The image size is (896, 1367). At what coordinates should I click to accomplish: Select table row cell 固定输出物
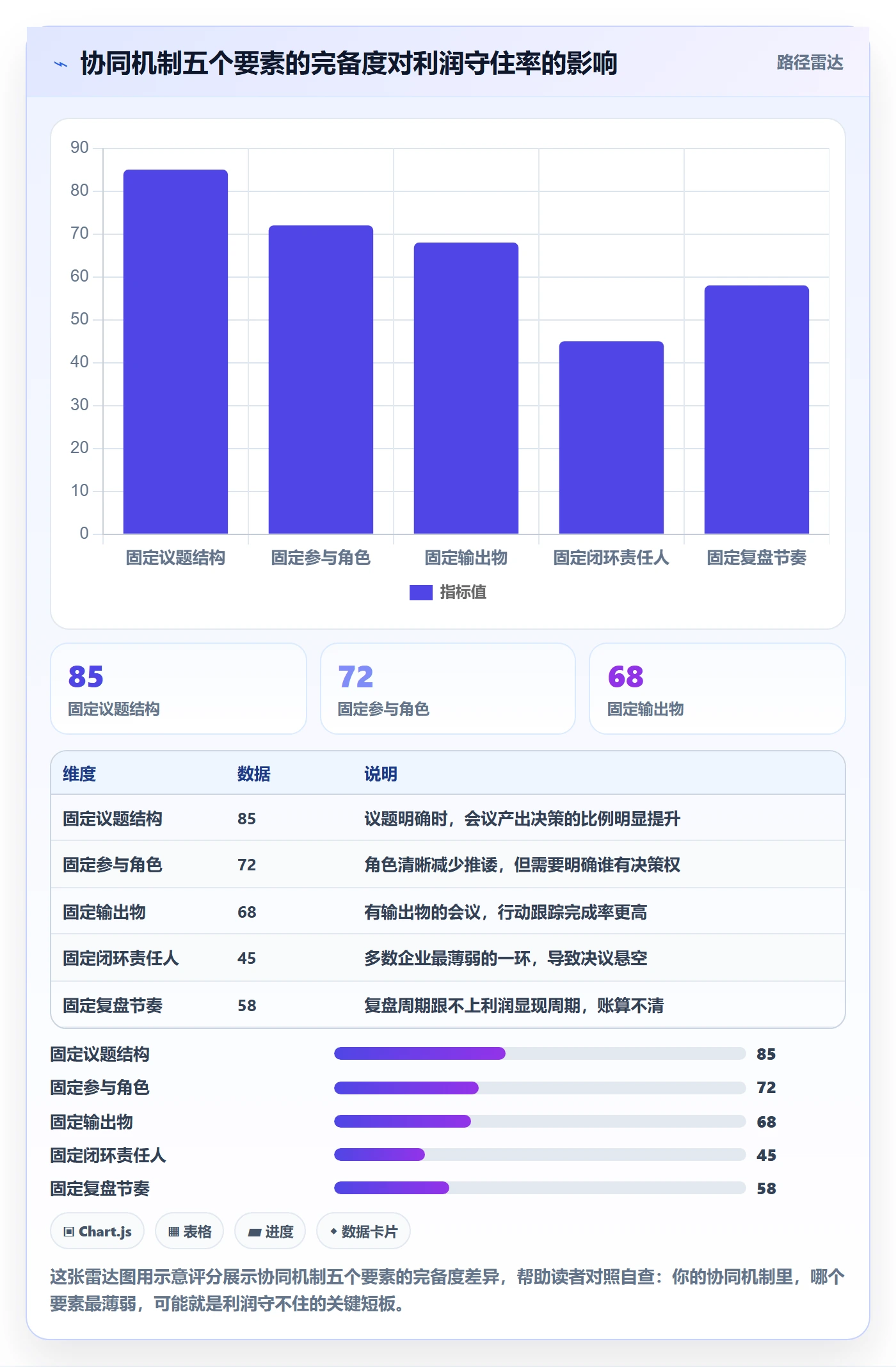click(x=104, y=912)
